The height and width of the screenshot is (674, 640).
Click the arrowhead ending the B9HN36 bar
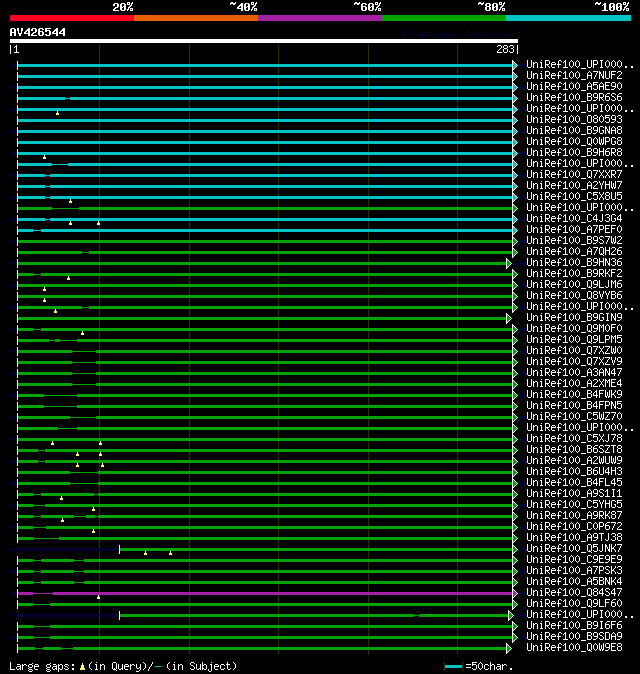(509, 263)
